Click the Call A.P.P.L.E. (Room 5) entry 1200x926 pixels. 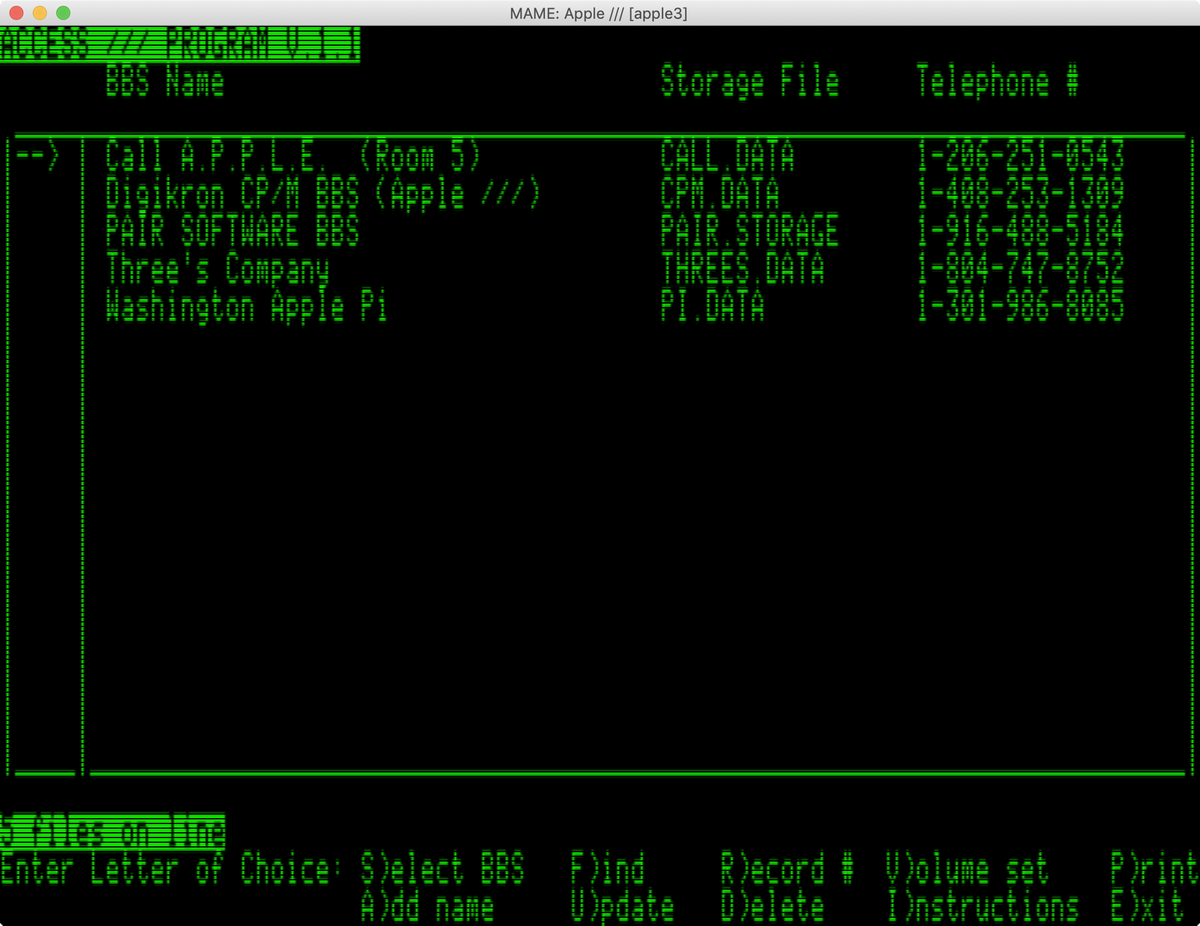(294, 157)
